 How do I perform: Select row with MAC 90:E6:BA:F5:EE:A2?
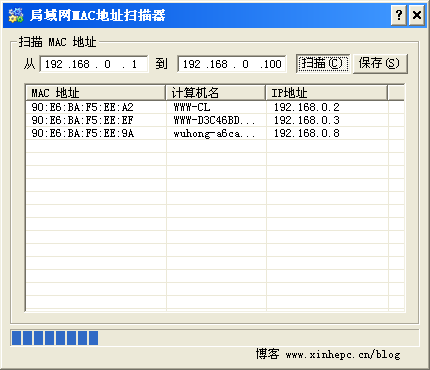(x=215, y=107)
